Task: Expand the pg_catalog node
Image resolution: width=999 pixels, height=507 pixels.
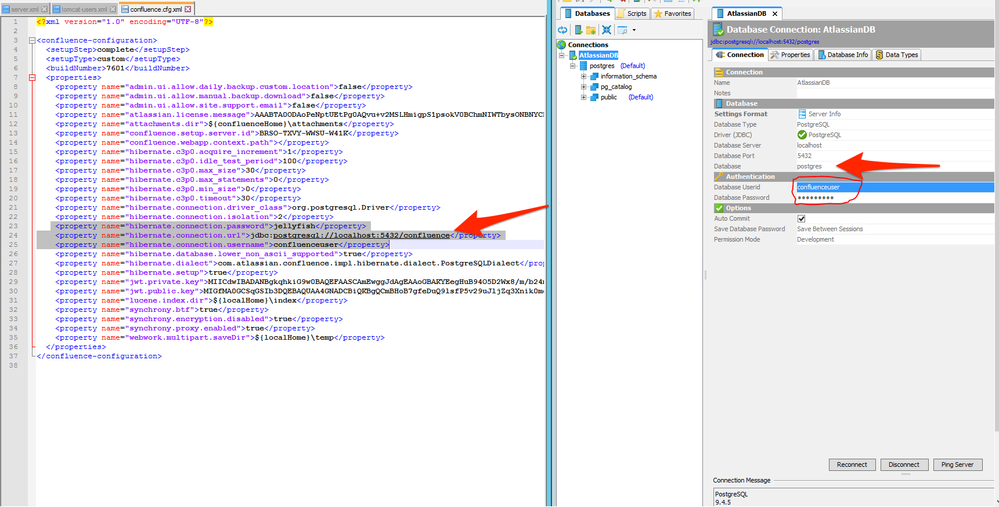Action: [x=584, y=87]
